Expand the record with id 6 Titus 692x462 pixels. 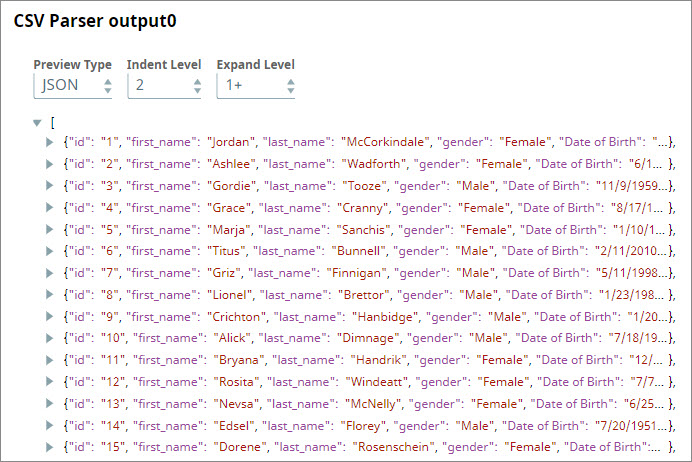(50, 250)
